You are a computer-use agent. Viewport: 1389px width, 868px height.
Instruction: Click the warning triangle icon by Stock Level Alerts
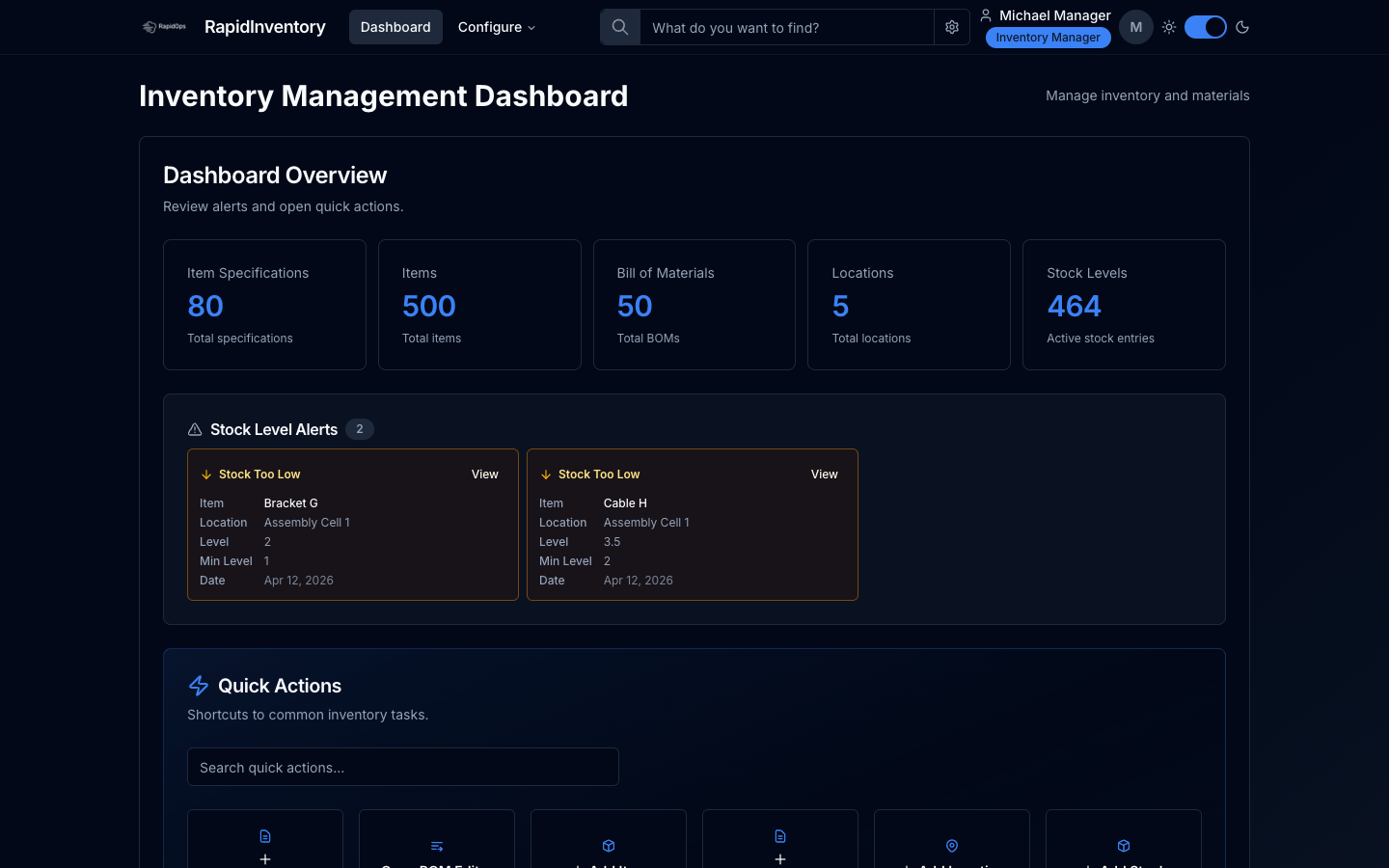click(195, 429)
